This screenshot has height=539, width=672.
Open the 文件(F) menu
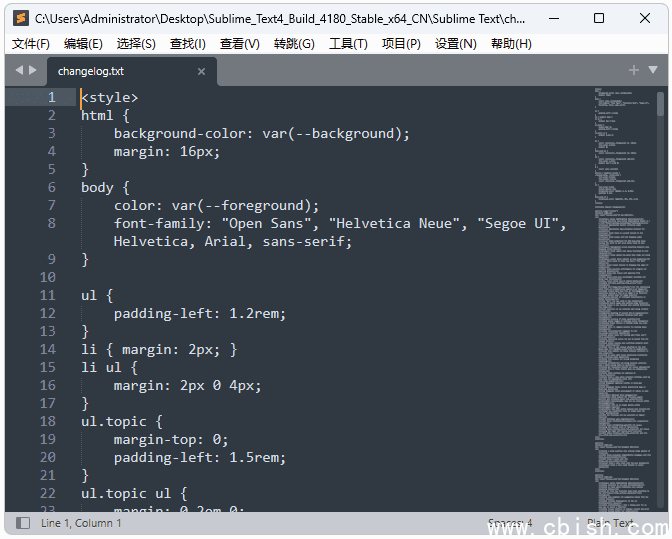click(x=30, y=44)
